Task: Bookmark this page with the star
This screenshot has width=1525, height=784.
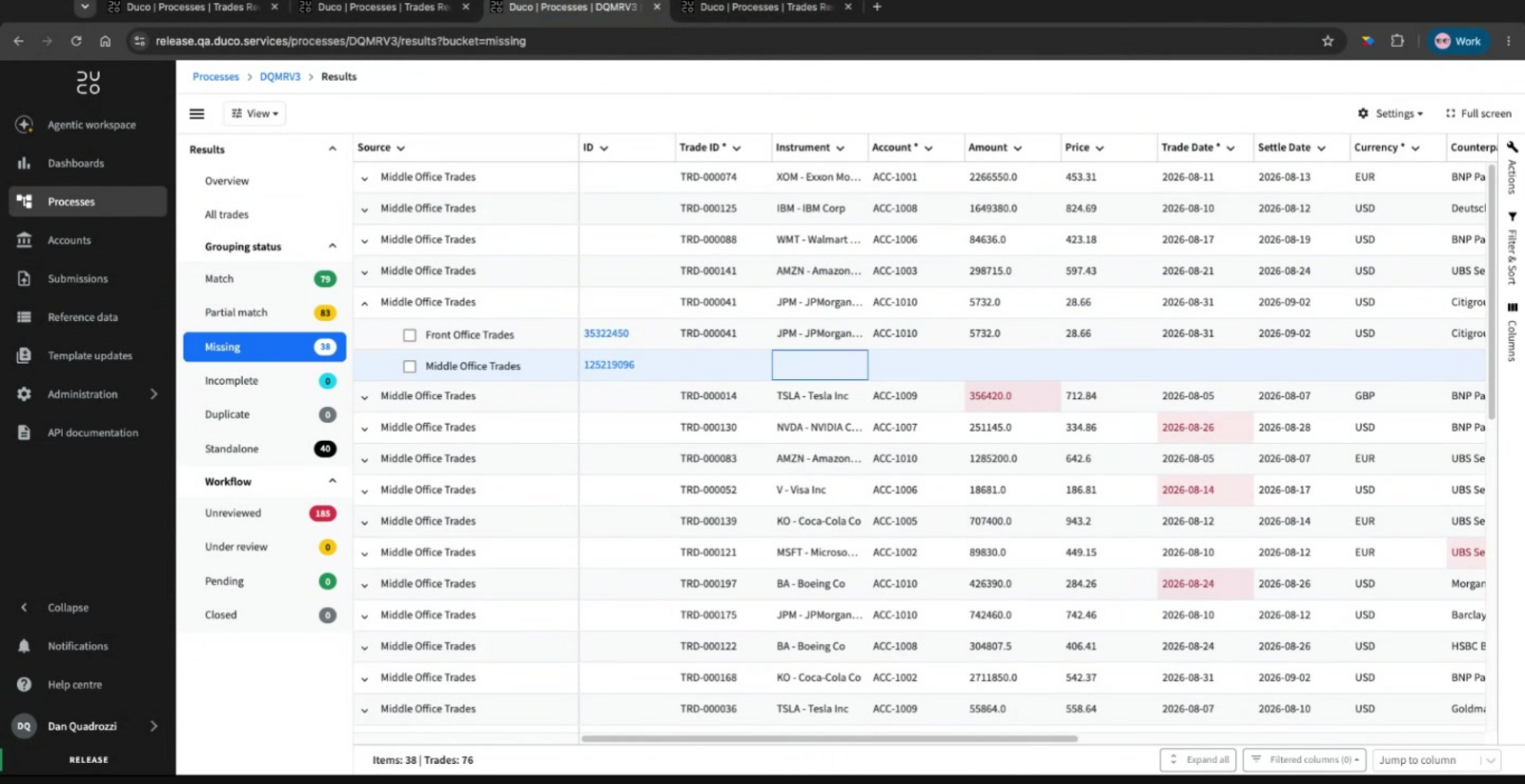Action: click(x=1328, y=41)
